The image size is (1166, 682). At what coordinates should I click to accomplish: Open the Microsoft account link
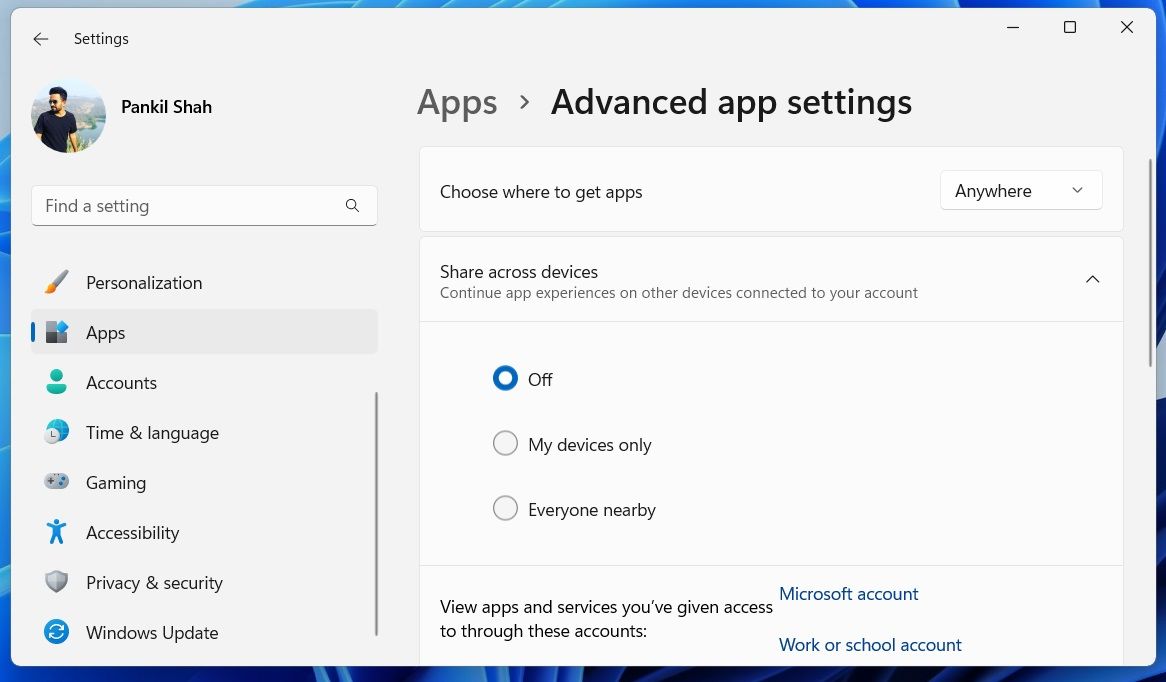click(x=848, y=593)
